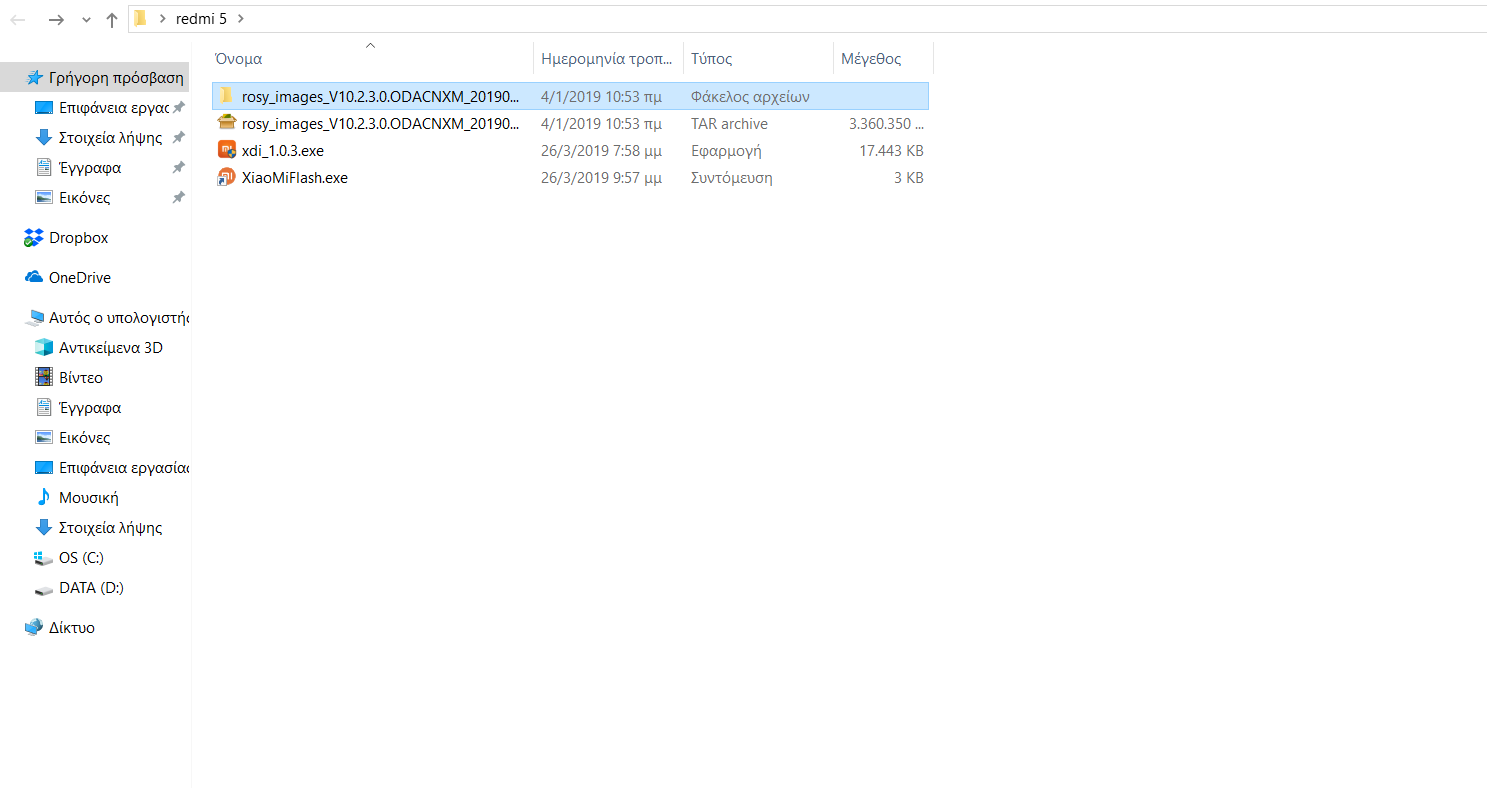This screenshot has width=1487, height=788.
Task: Sort by the Ημερομηνία τροπ... column header
Action: click(608, 59)
